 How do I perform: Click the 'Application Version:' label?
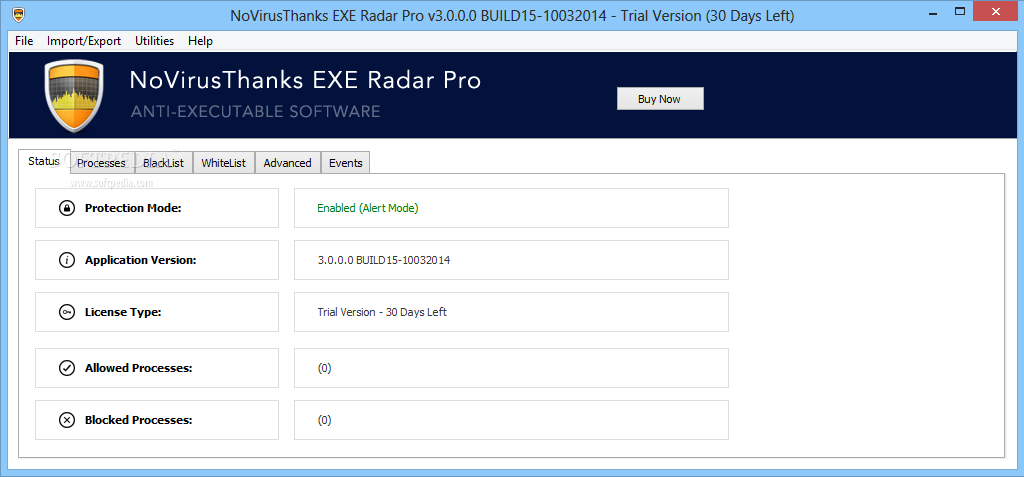tap(140, 260)
